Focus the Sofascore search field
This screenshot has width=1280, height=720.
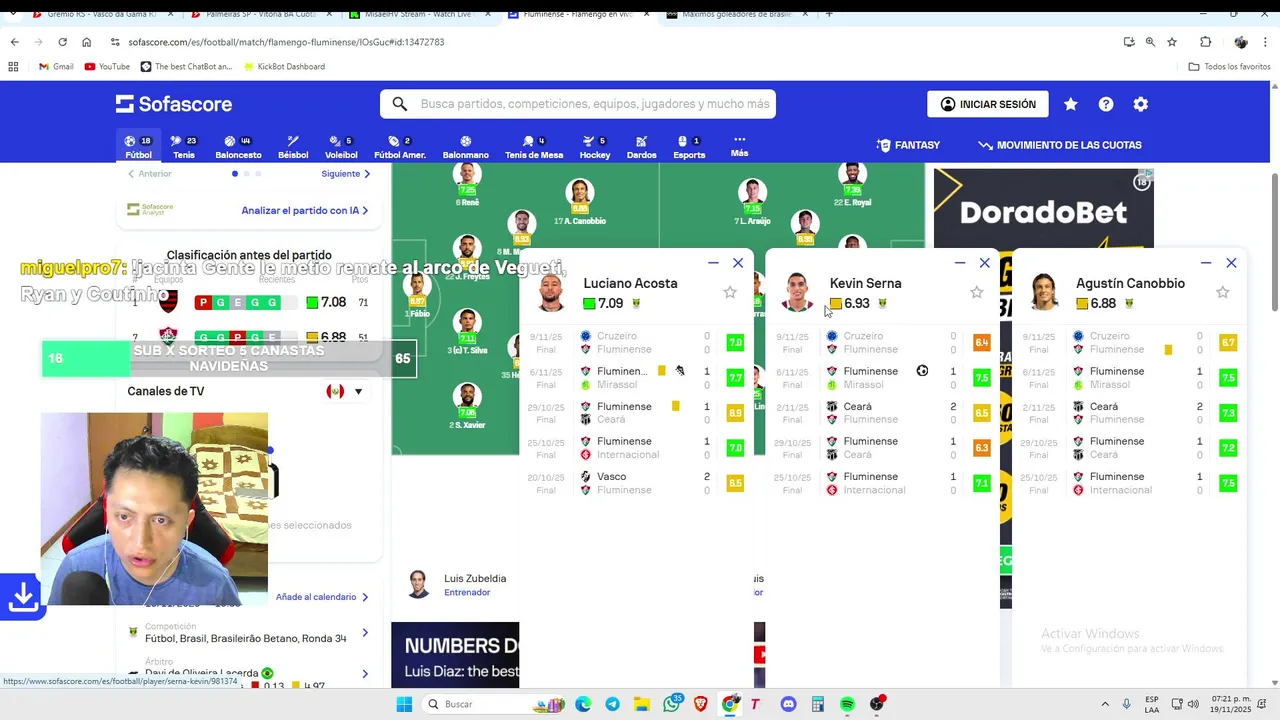point(578,104)
